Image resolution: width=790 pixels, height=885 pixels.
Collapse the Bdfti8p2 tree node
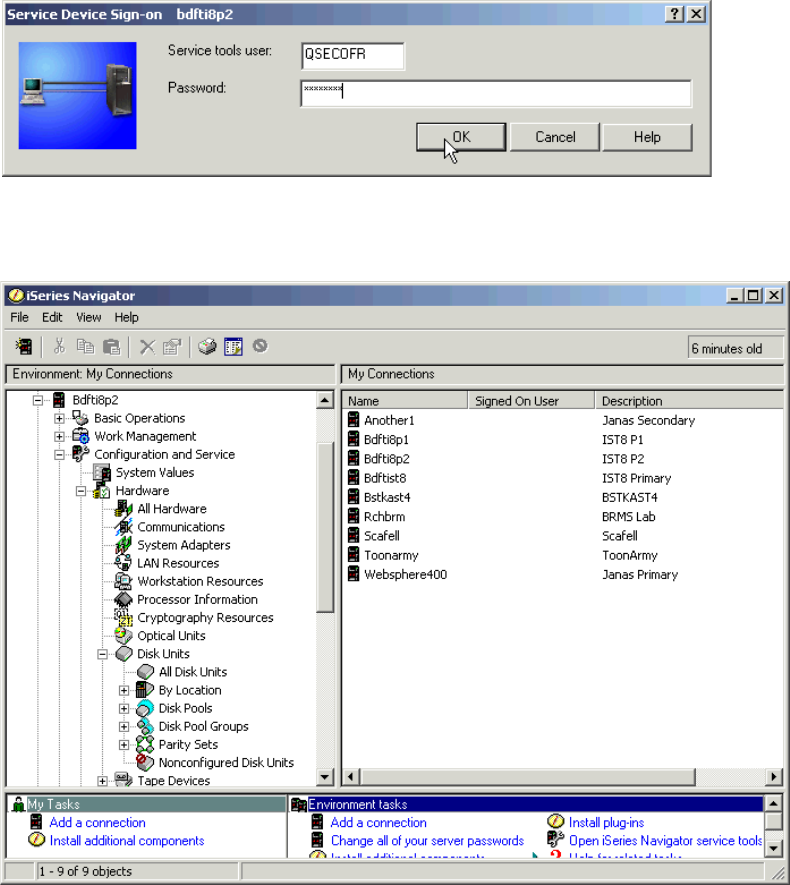tap(38, 400)
